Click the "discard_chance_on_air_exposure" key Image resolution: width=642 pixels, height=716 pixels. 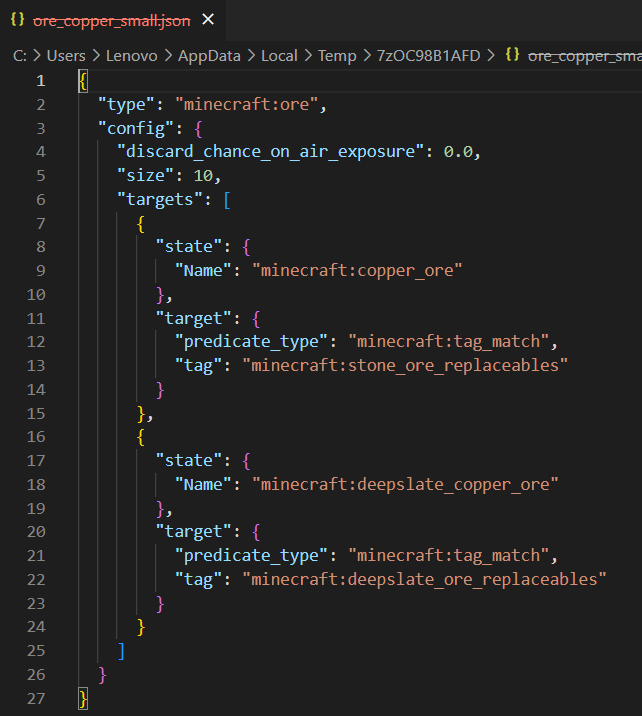click(271, 152)
